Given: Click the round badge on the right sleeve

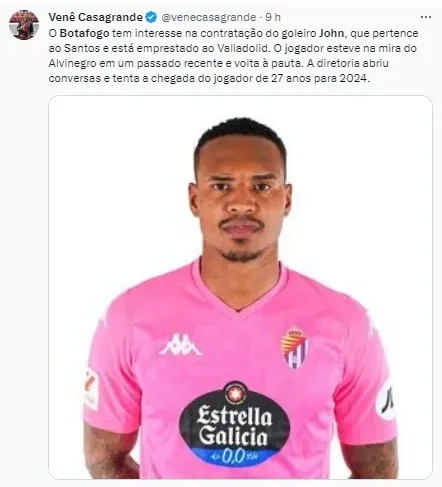Looking at the screenshot, I should coord(386,400).
